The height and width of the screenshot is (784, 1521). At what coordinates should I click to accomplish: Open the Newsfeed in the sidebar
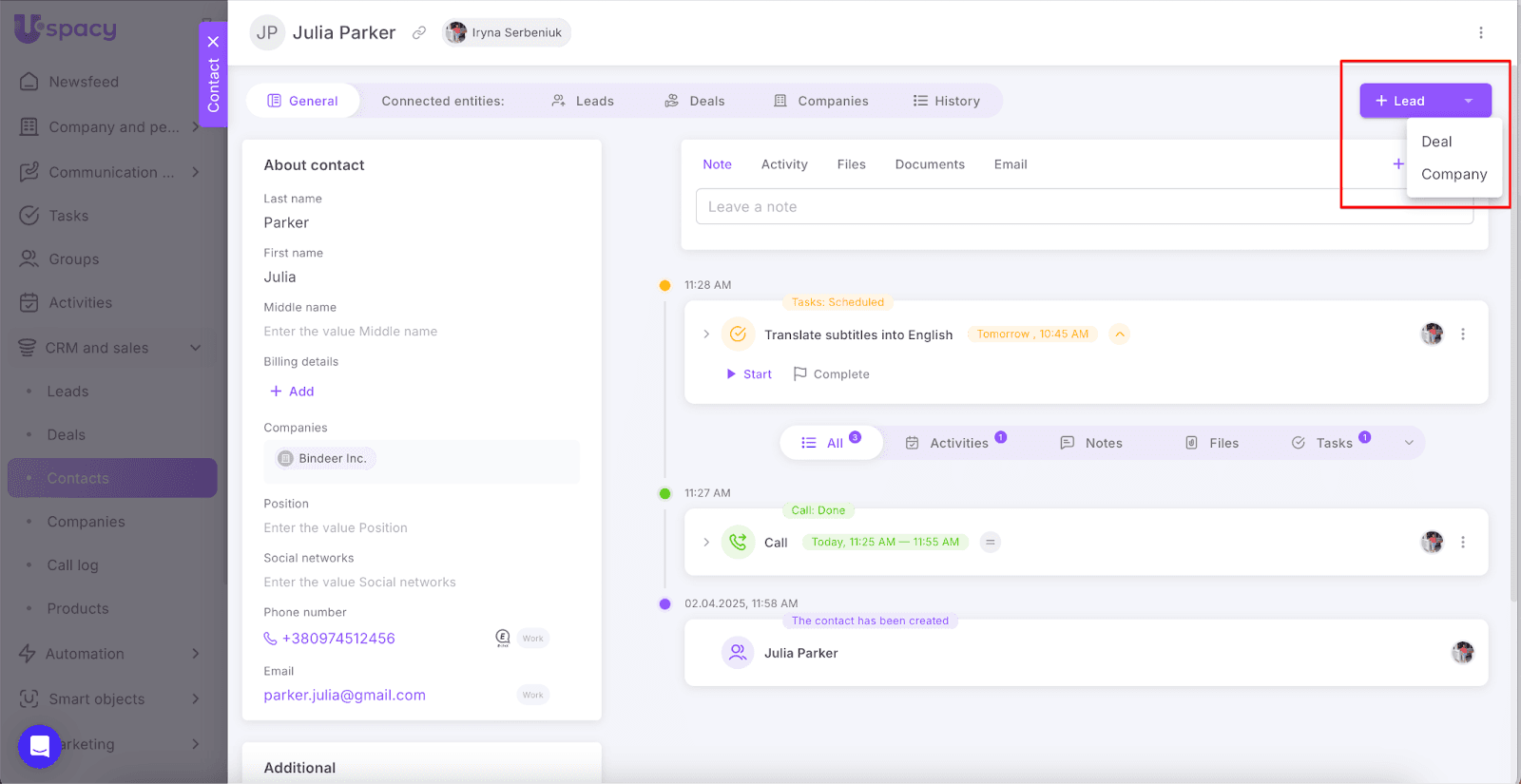point(84,82)
